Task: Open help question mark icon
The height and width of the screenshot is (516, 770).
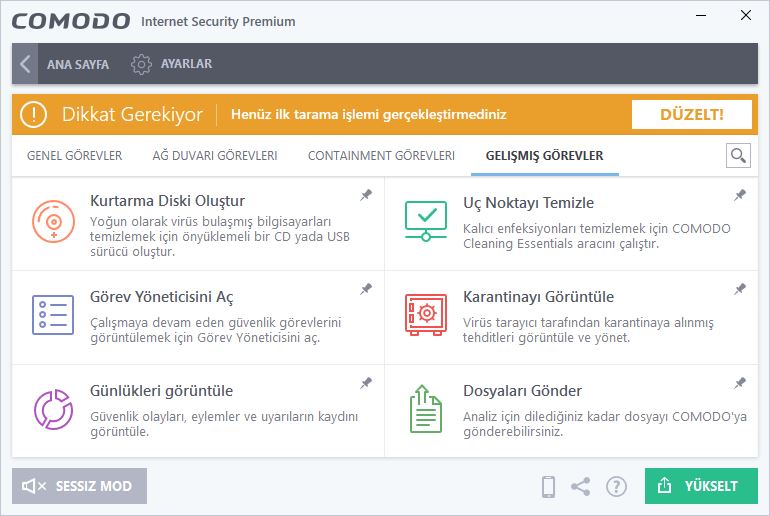Action: click(616, 487)
